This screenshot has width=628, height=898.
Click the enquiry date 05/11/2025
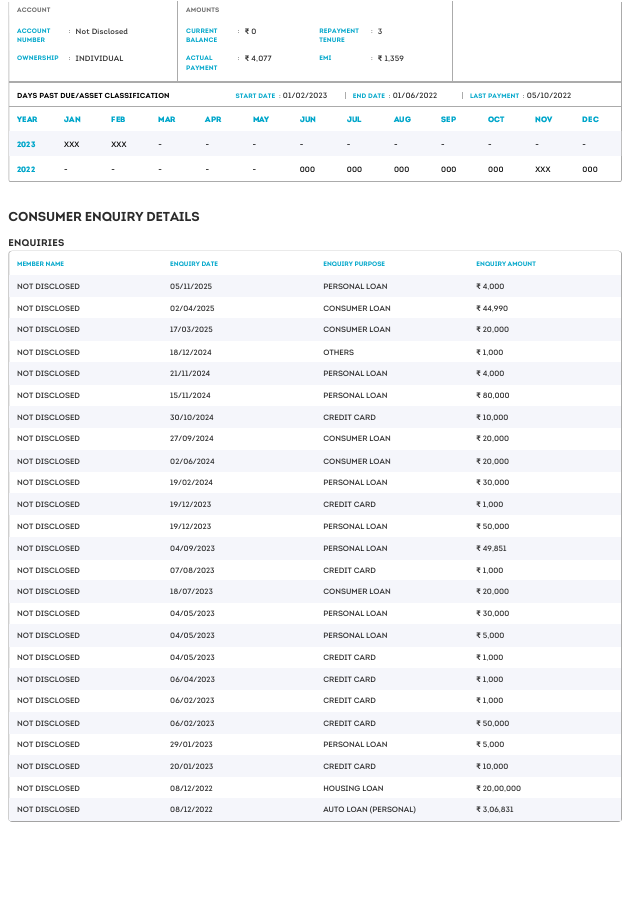pyautogui.click(x=191, y=286)
